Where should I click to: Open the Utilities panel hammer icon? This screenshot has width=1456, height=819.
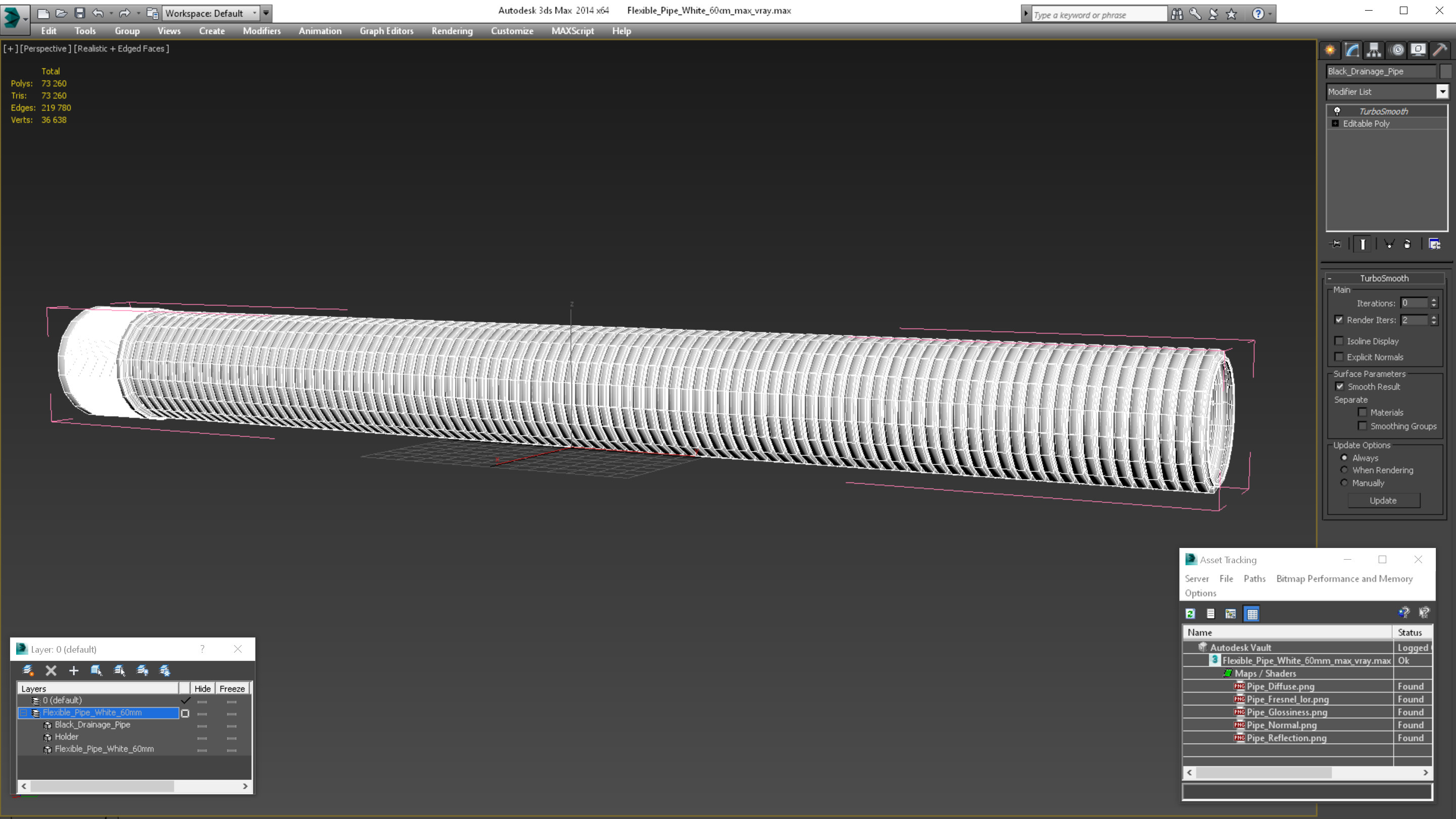[x=1440, y=50]
